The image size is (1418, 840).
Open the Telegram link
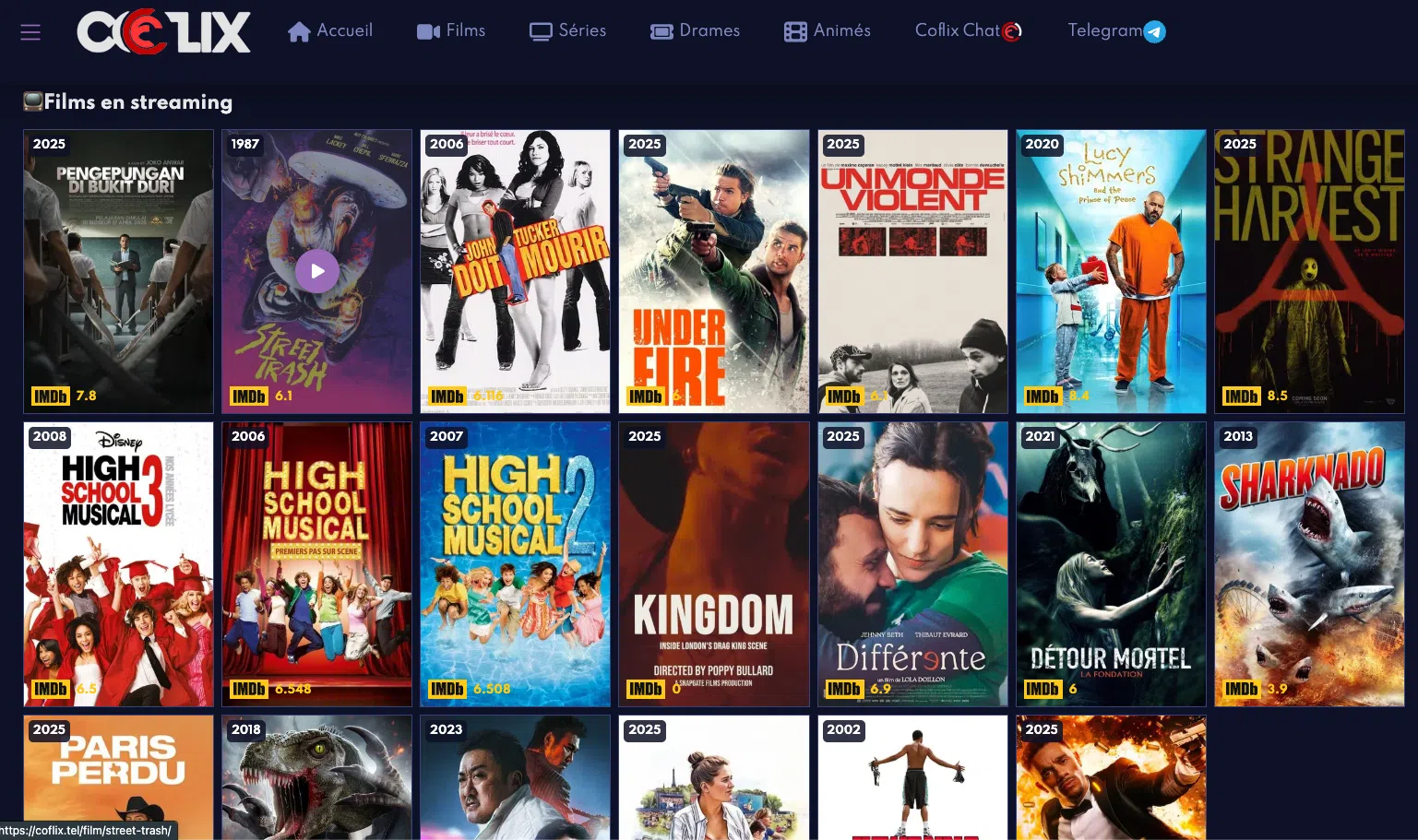click(x=1116, y=31)
